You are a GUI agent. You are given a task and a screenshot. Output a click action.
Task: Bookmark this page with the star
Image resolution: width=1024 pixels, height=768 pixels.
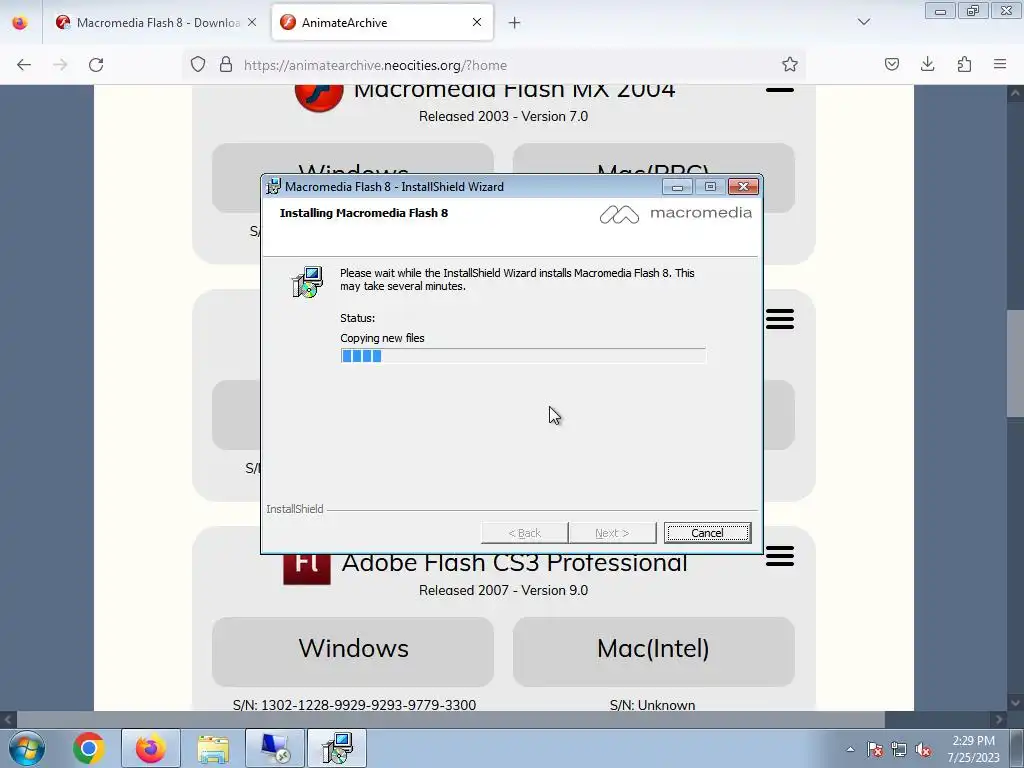pos(790,65)
